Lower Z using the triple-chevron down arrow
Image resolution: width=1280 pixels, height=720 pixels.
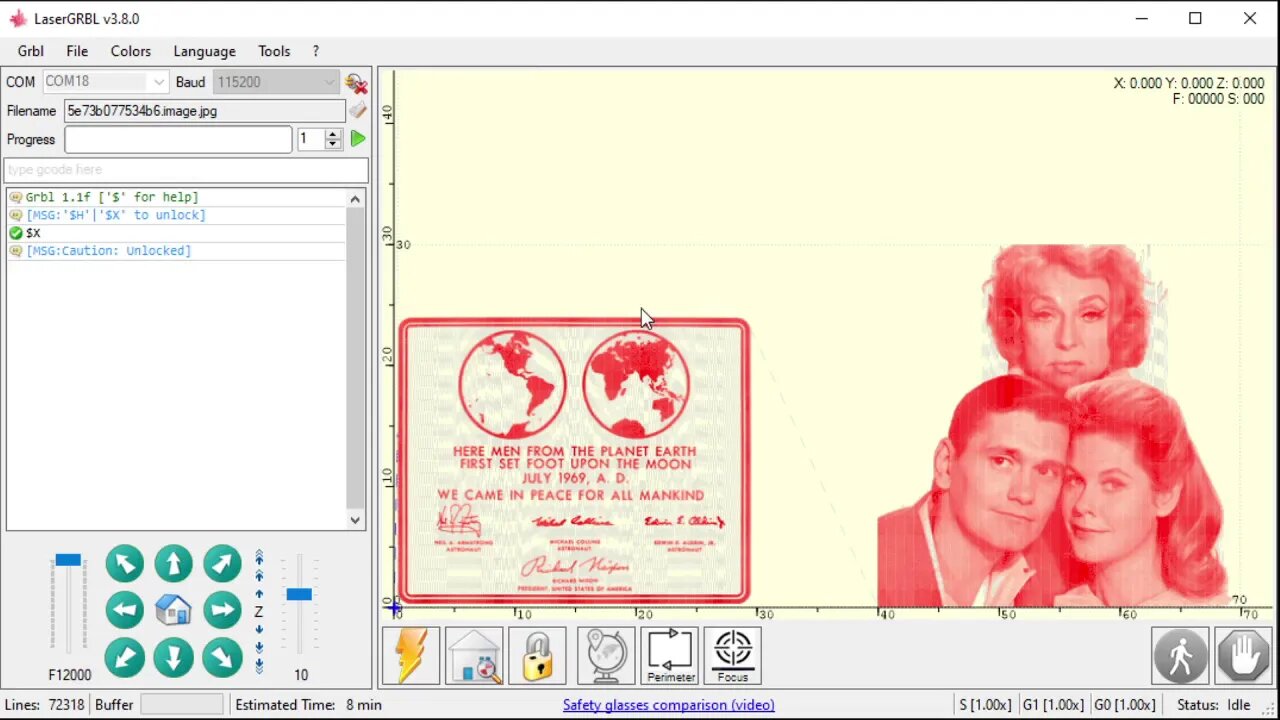point(259,665)
